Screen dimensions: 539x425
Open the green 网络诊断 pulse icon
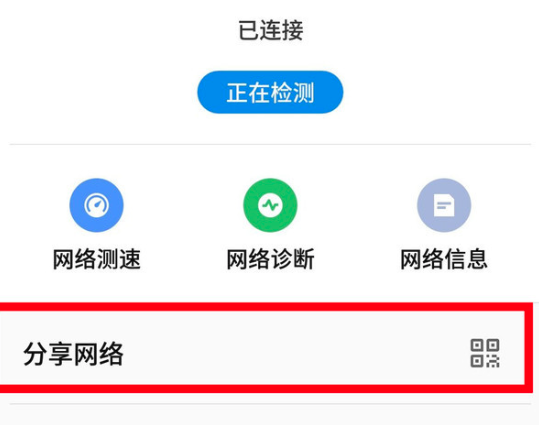point(270,205)
